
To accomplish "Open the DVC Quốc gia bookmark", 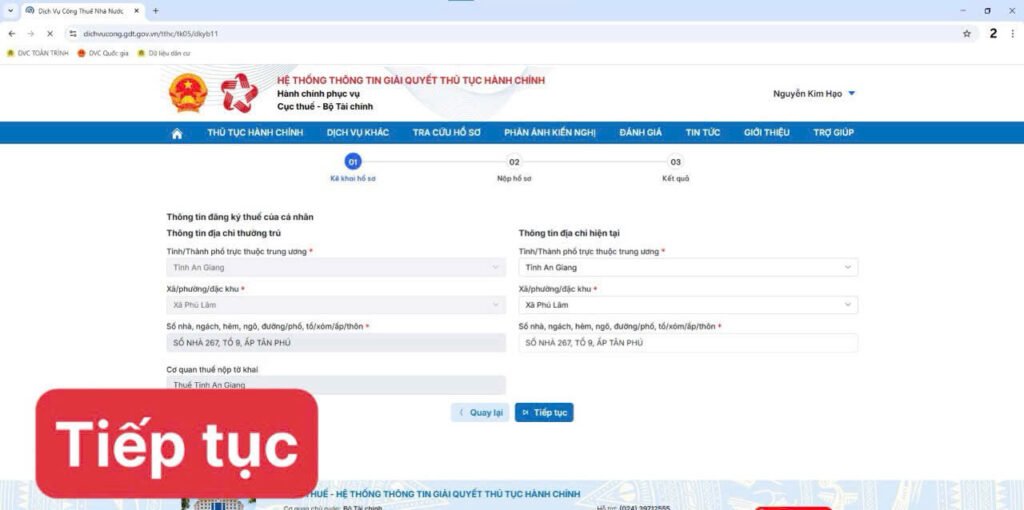I will tap(103, 53).
